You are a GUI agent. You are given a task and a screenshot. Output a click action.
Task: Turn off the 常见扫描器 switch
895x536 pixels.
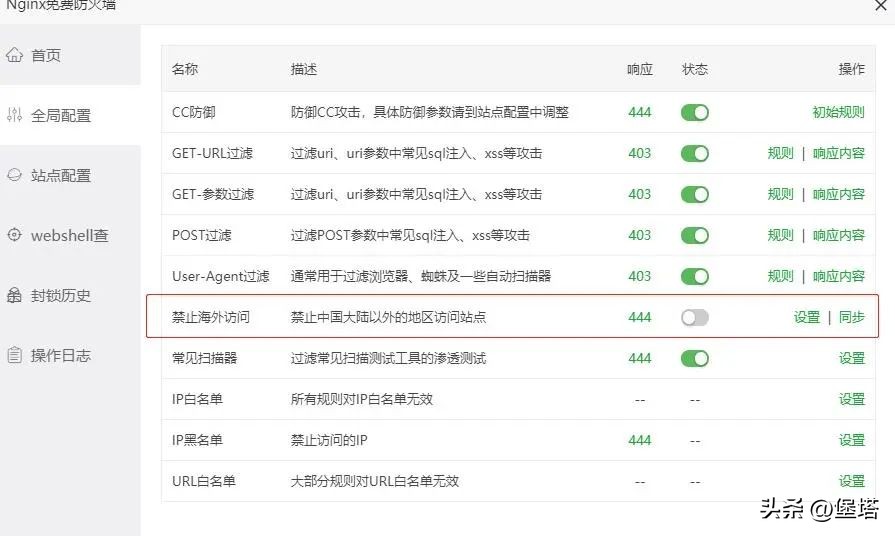[x=694, y=358]
